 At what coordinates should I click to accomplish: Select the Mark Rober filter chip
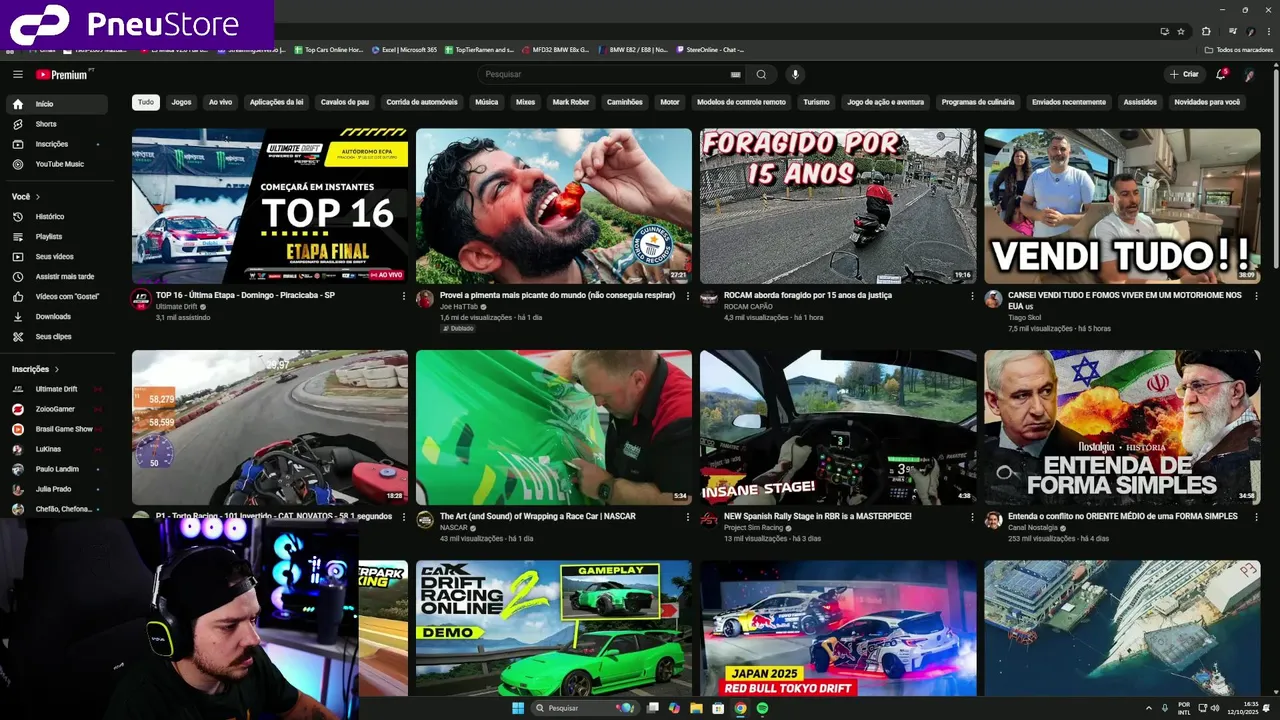[571, 102]
